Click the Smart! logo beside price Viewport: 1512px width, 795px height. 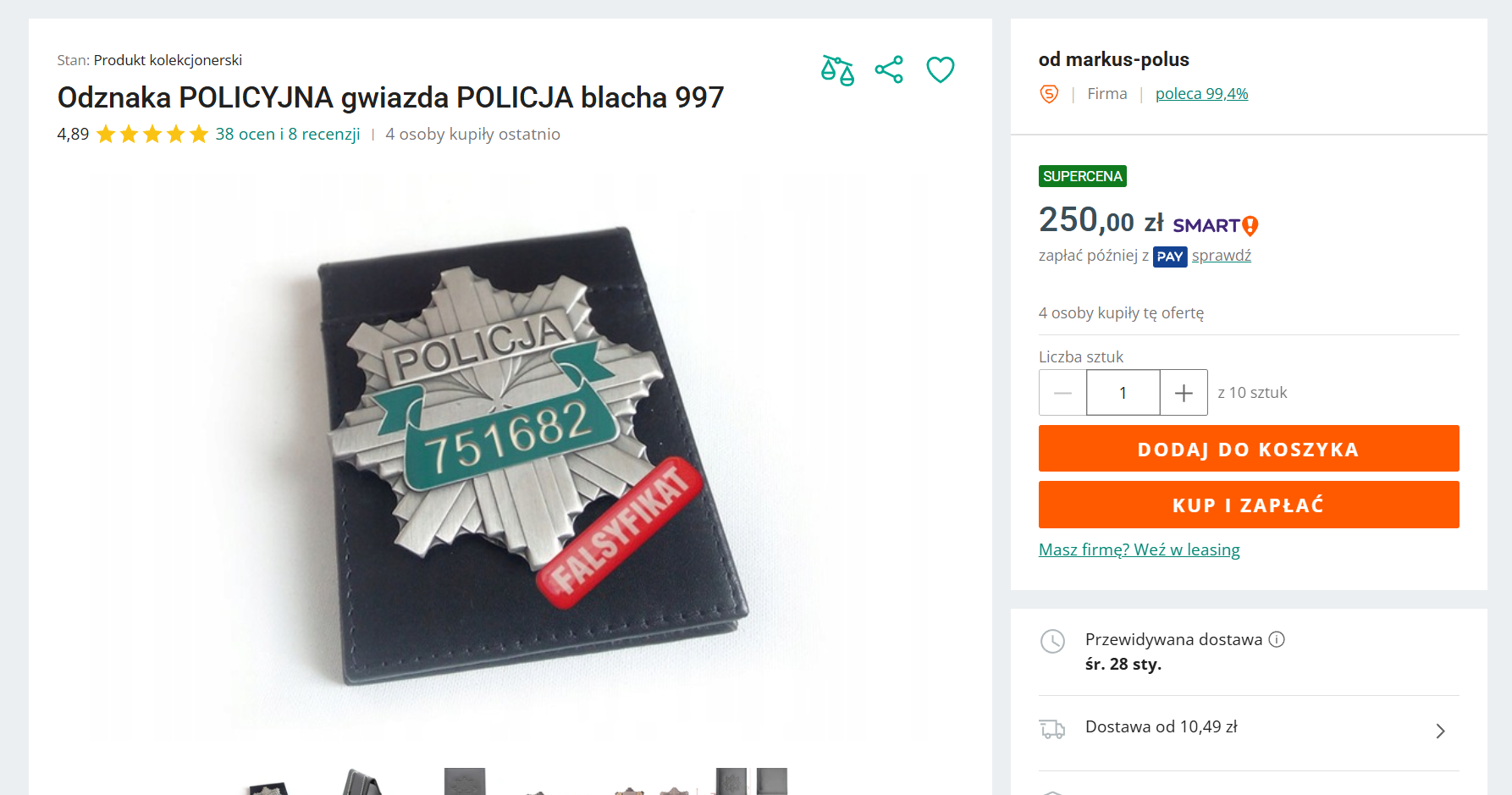[1215, 225]
